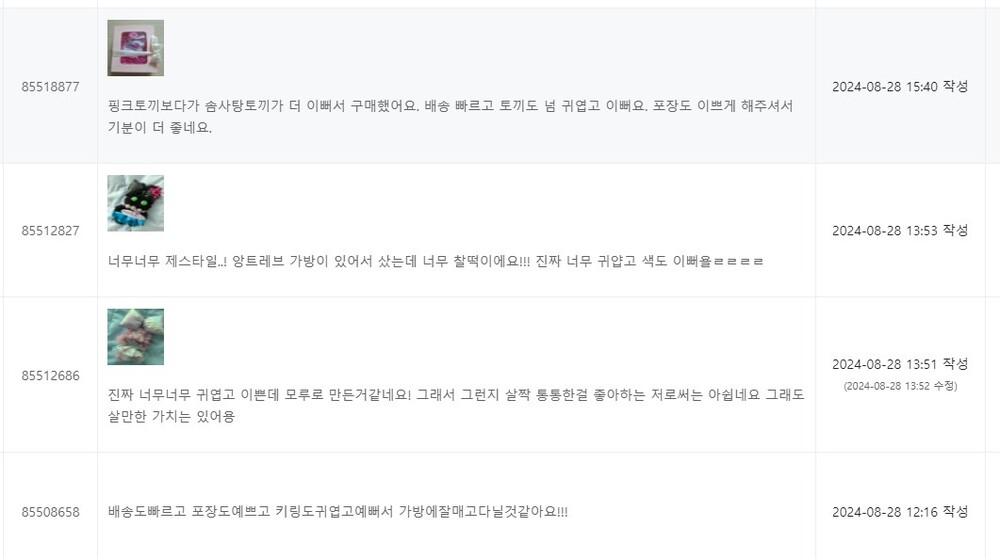Select review ID 85508658
Screen dimensions: 1000x559
49,512
